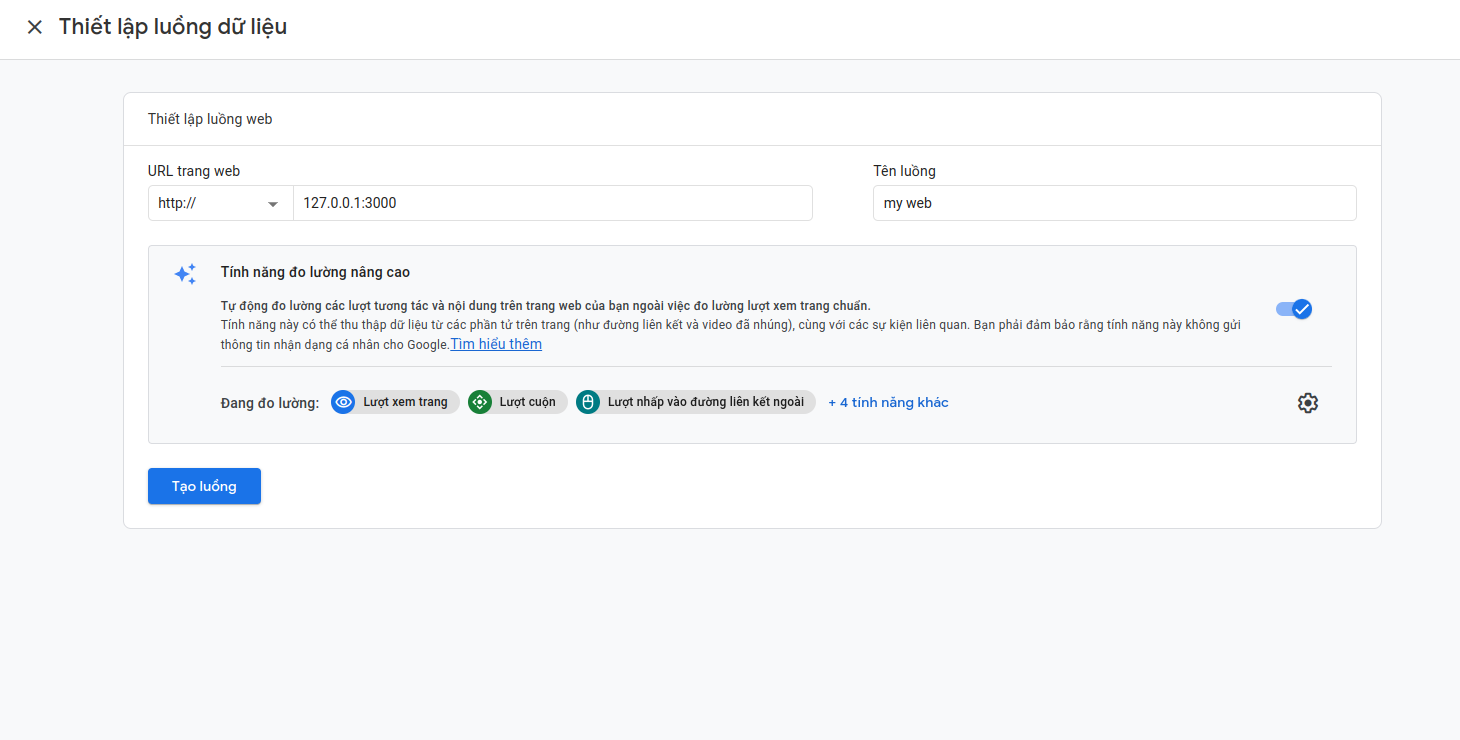
Task: Click the Thiết lập luồng web section header
Action: (x=210, y=119)
